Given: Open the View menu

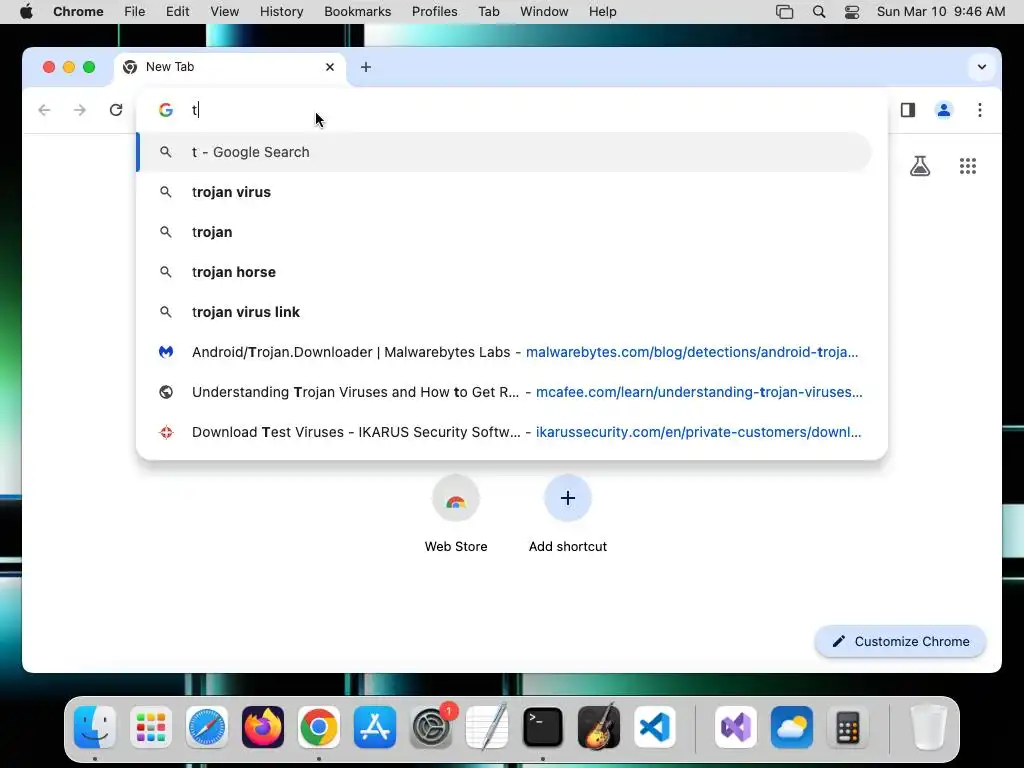Looking at the screenshot, I should [x=225, y=12].
